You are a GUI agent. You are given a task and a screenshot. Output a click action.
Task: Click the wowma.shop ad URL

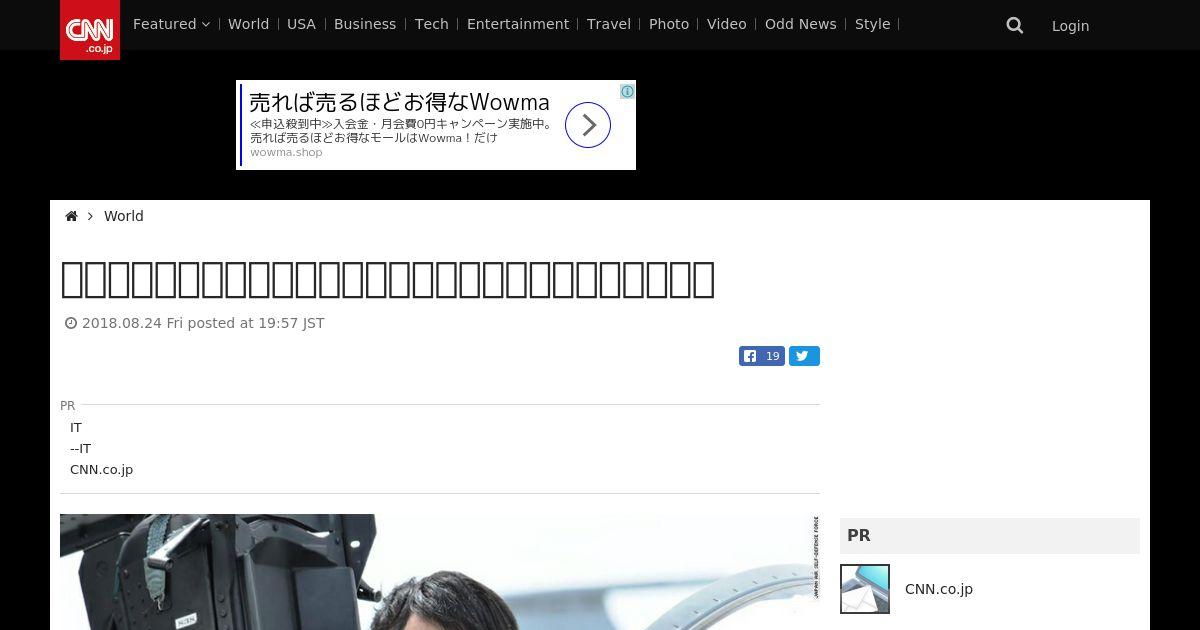286,153
